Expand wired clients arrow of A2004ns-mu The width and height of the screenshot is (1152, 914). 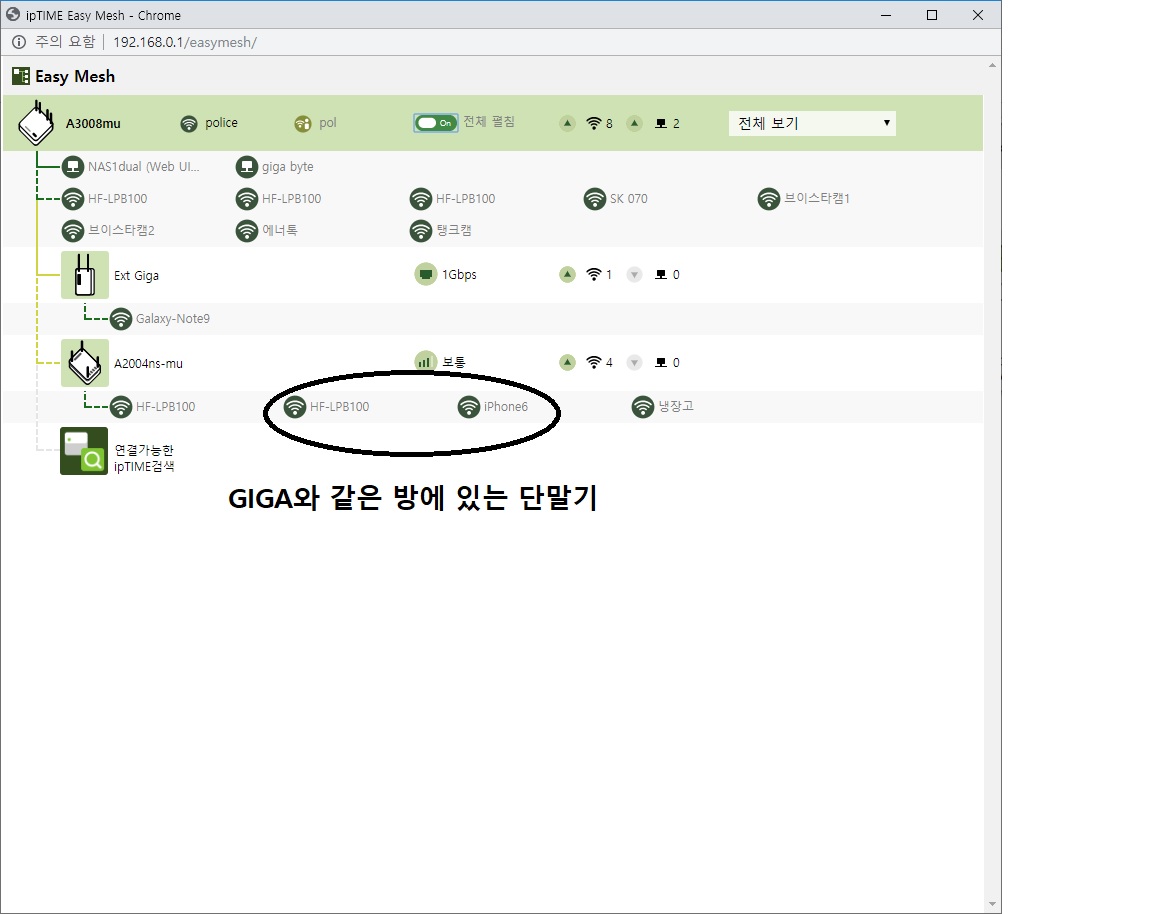pyautogui.click(x=635, y=362)
